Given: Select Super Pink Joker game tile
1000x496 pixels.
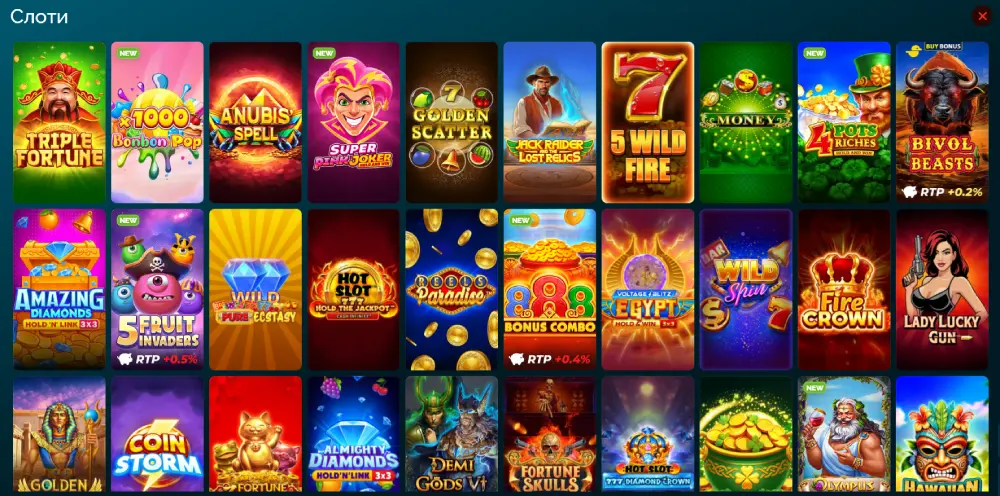Looking at the screenshot, I should [354, 122].
